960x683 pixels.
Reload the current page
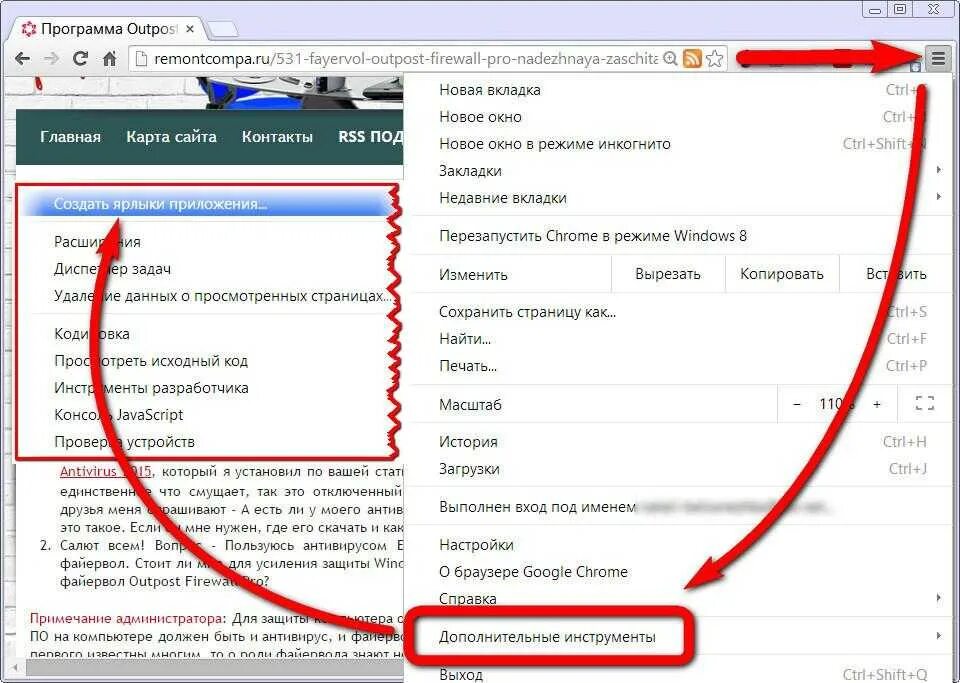tap(80, 59)
